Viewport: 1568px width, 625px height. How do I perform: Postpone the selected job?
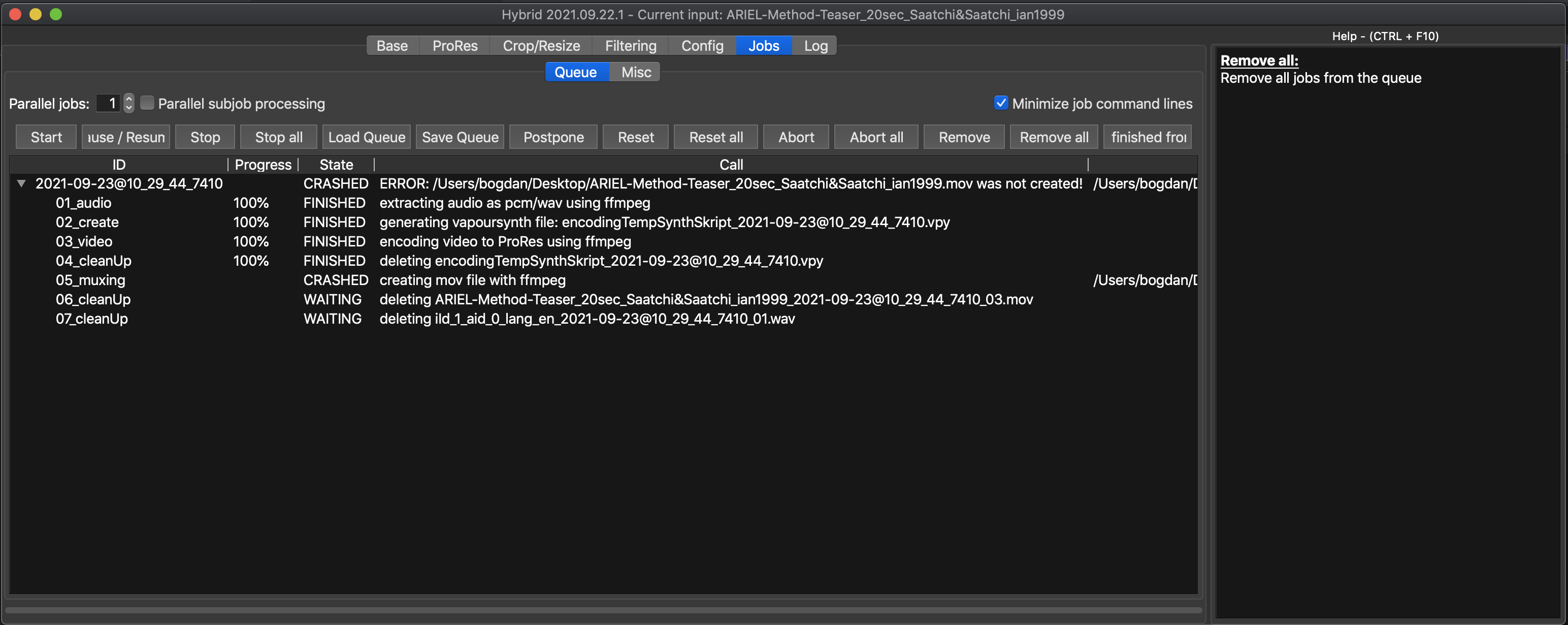(552, 137)
